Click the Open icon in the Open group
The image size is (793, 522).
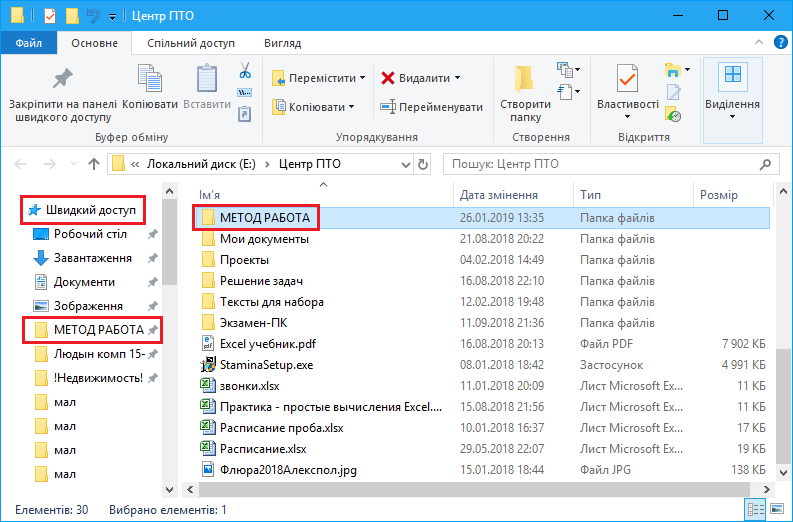[673, 70]
